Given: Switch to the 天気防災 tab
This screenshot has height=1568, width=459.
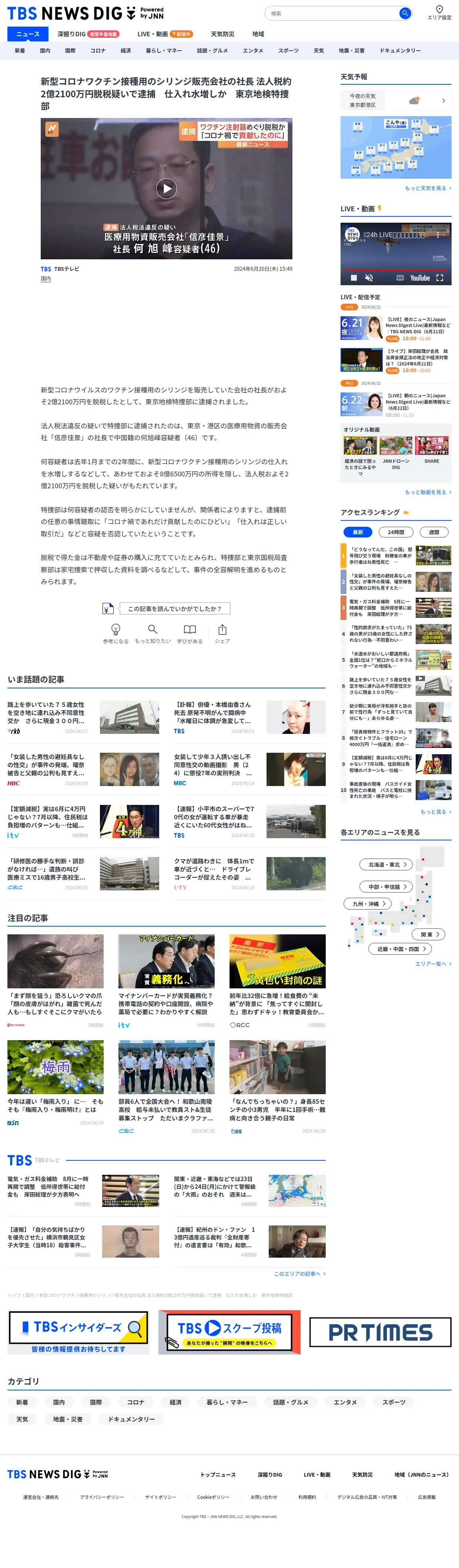Looking at the screenshot, I should tap(223, 34).
